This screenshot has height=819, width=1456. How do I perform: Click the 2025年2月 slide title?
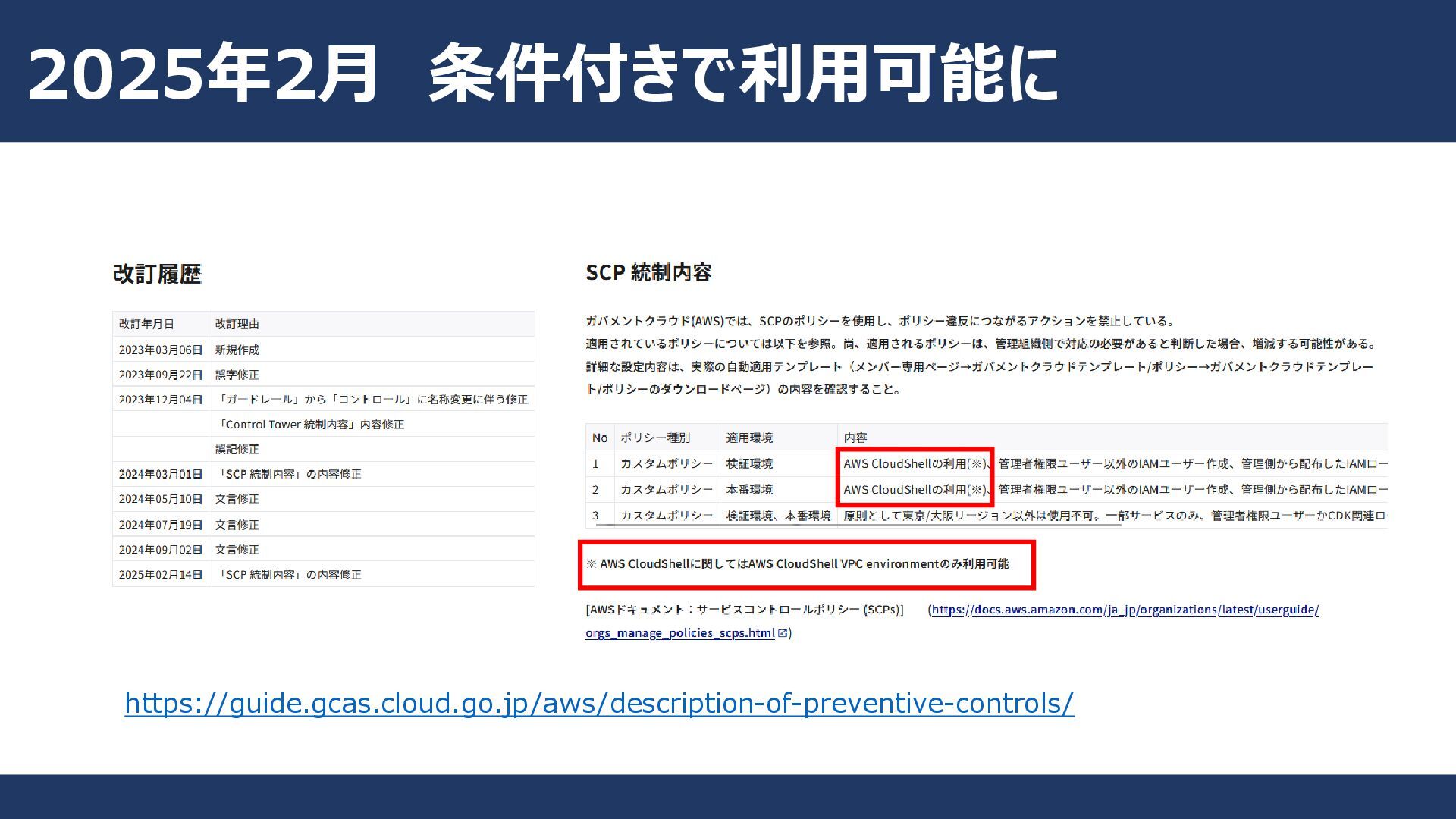pos(542,74)
